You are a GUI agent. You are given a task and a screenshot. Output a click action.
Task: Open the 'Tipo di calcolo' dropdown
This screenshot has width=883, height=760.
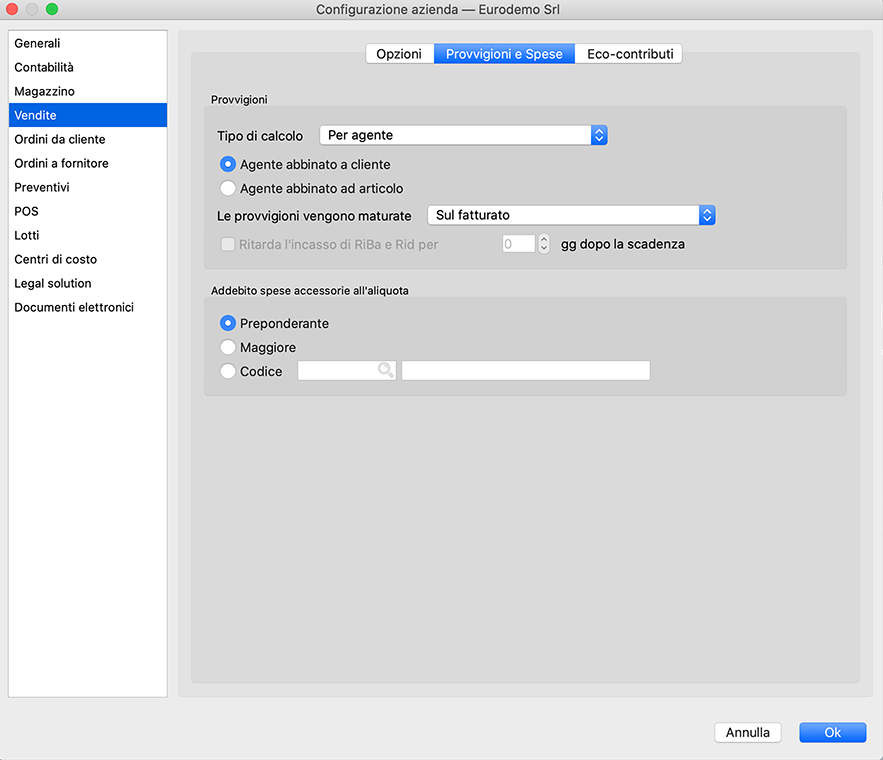(463, 135)
